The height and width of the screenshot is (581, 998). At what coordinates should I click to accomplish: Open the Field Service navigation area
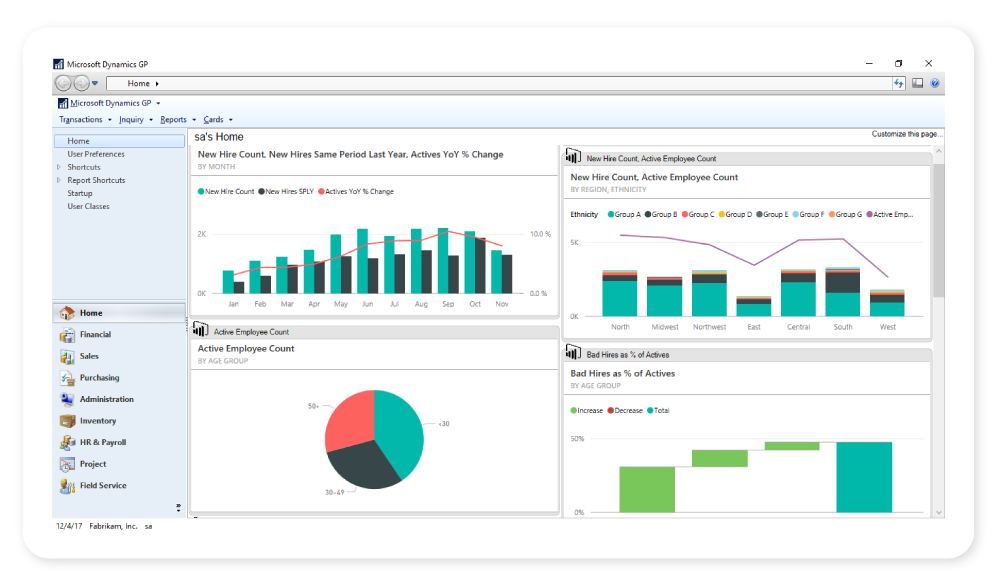click(119, 486)
